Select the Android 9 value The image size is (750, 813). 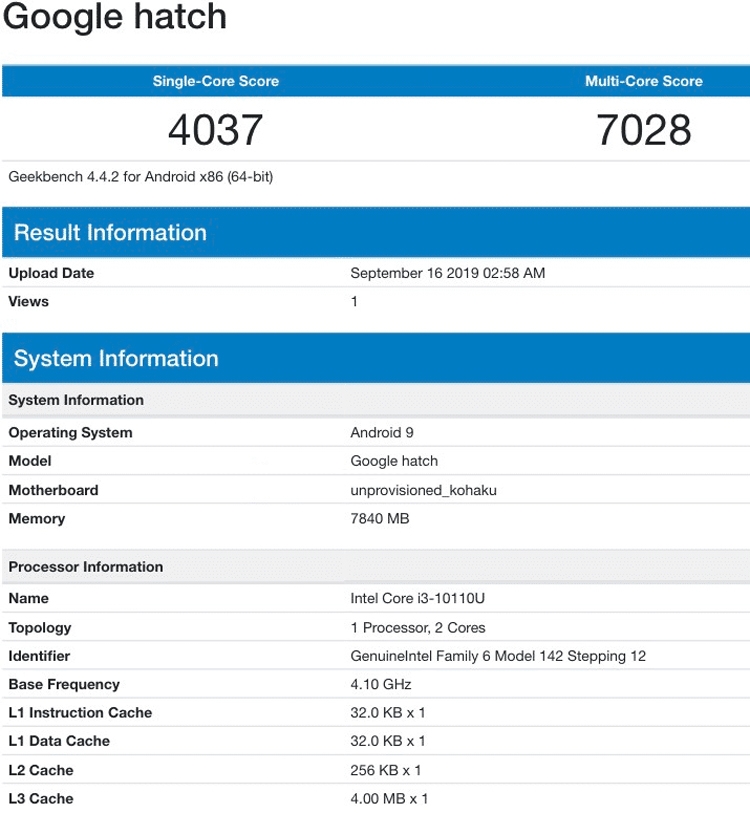[382, 432]
